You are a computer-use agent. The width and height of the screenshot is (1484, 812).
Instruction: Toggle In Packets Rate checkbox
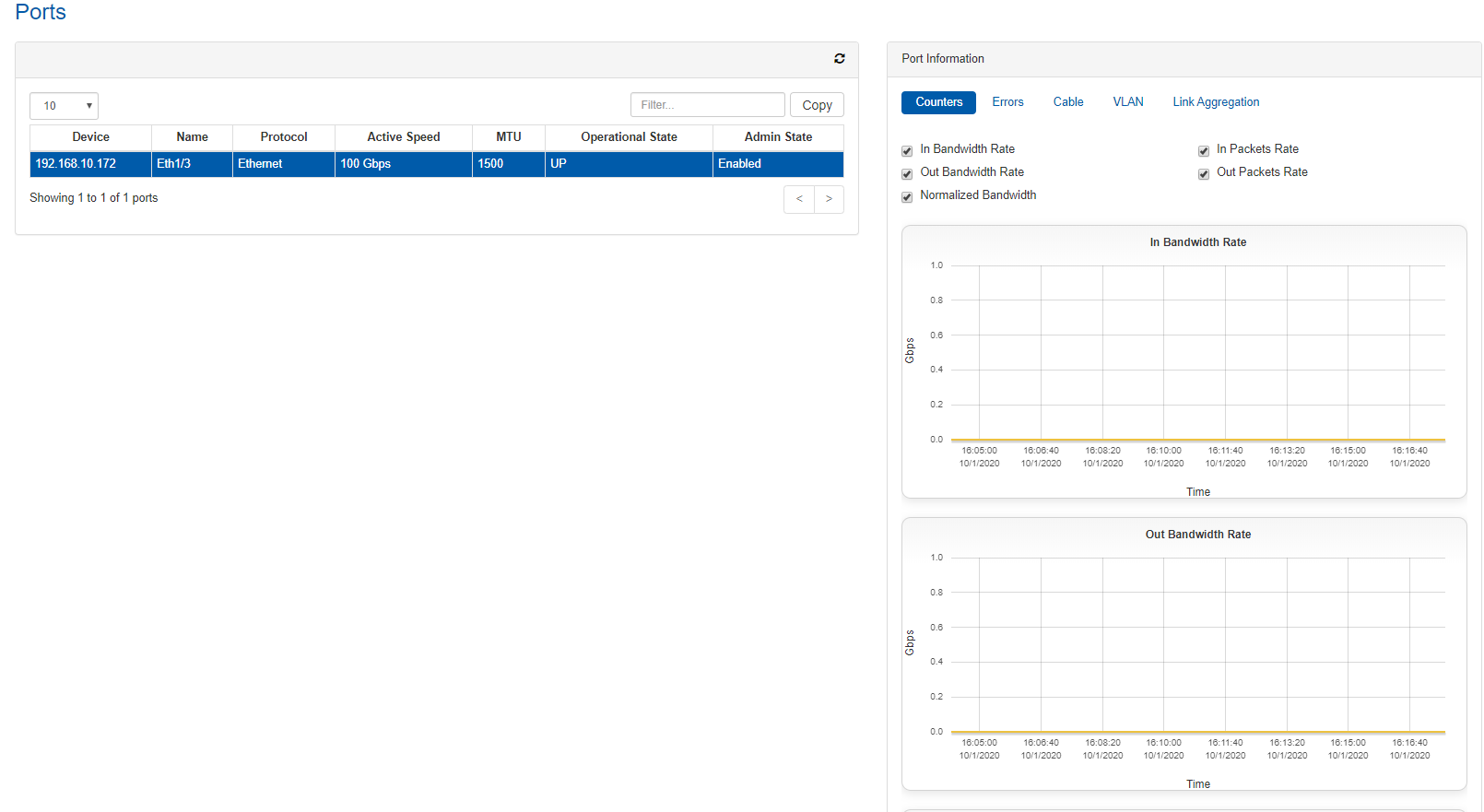pyautogui.click(x=1204, y=150)
